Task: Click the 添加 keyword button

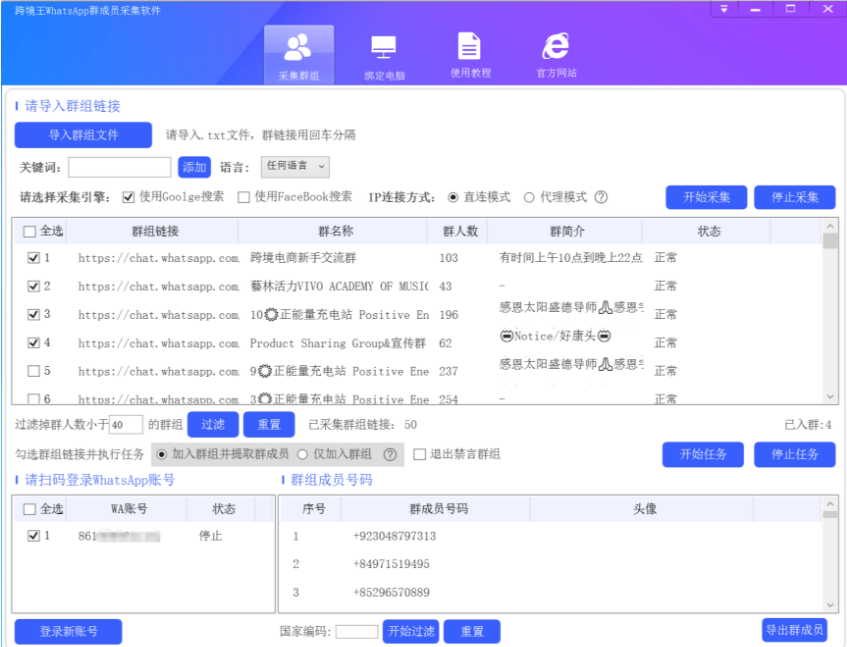Action: [193, 166]
